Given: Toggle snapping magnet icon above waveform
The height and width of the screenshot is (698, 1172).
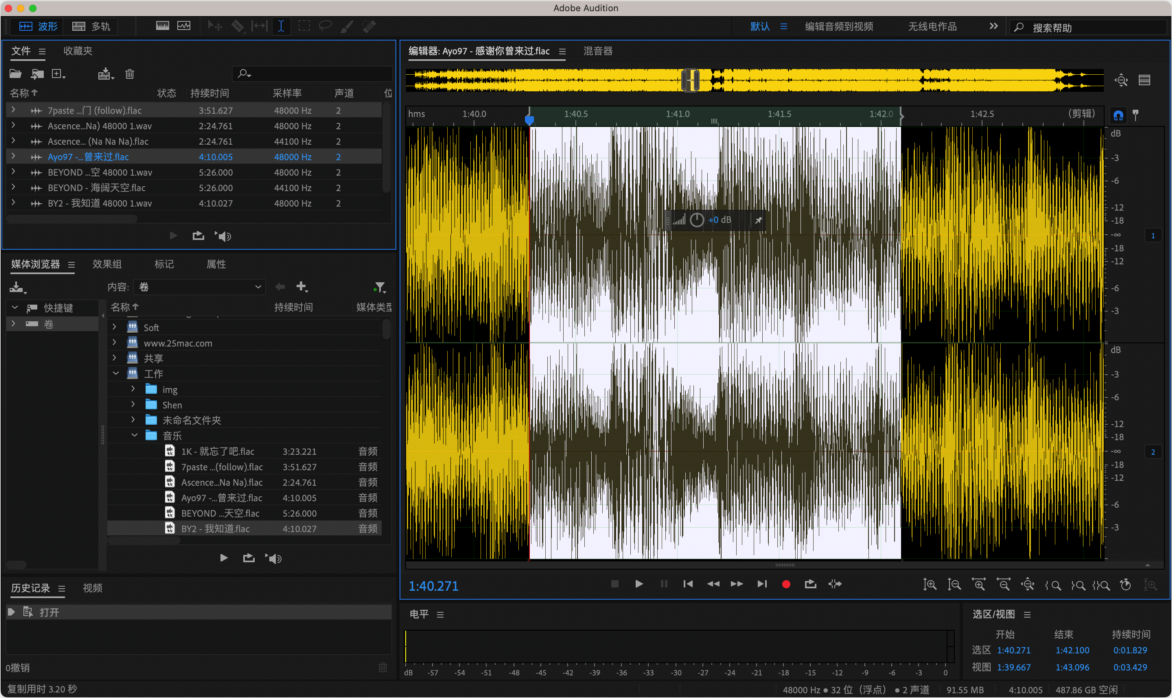Looking at the screenshot, I should tap(1118, 115).
